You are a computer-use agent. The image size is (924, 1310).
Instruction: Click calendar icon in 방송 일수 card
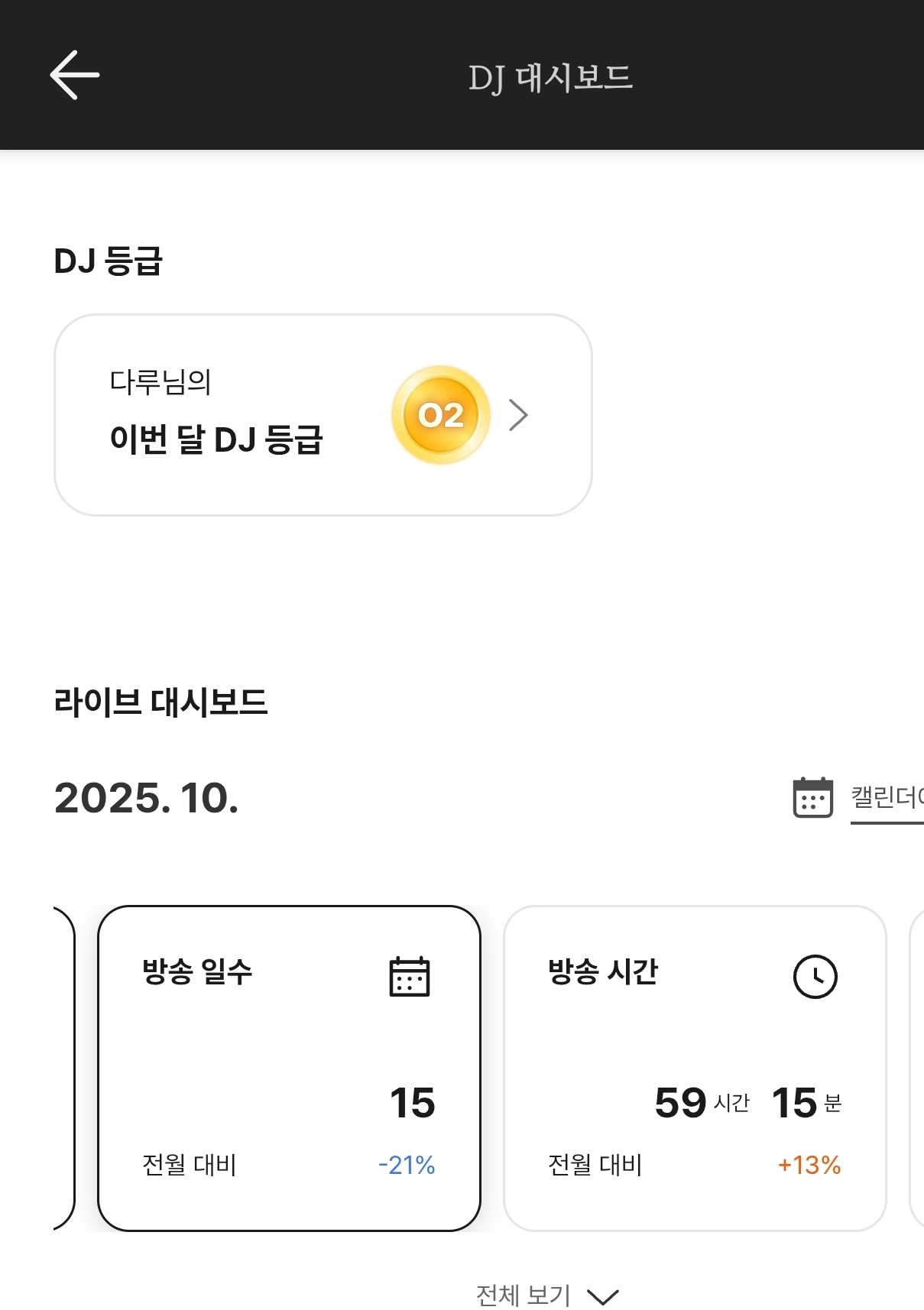point(410,976)
